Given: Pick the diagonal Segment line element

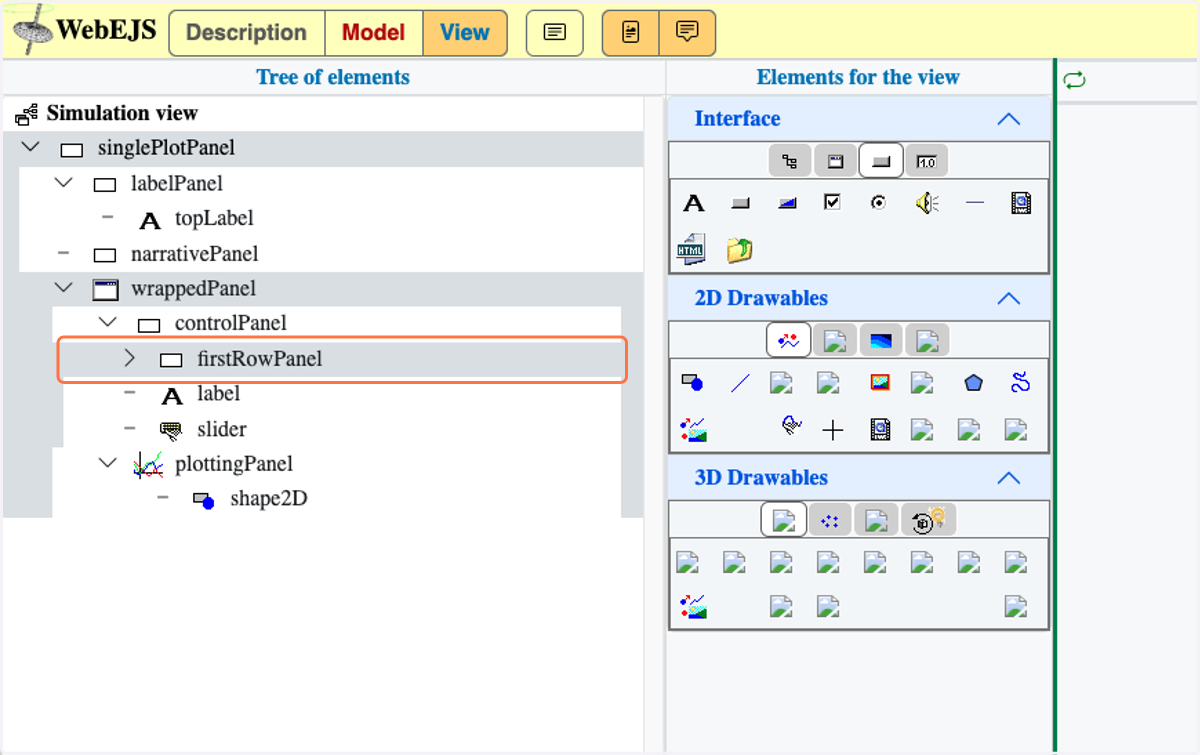Looking at the screenshot, I should [740, 382].
